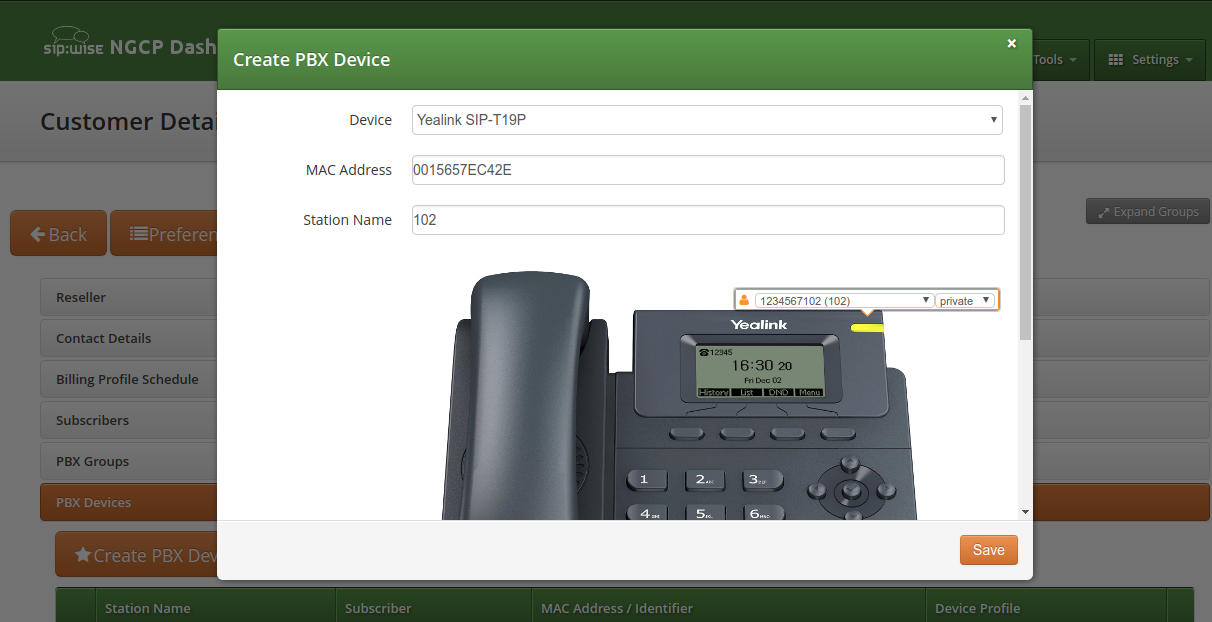Open the private line type dropdown

tap(965, 300)
